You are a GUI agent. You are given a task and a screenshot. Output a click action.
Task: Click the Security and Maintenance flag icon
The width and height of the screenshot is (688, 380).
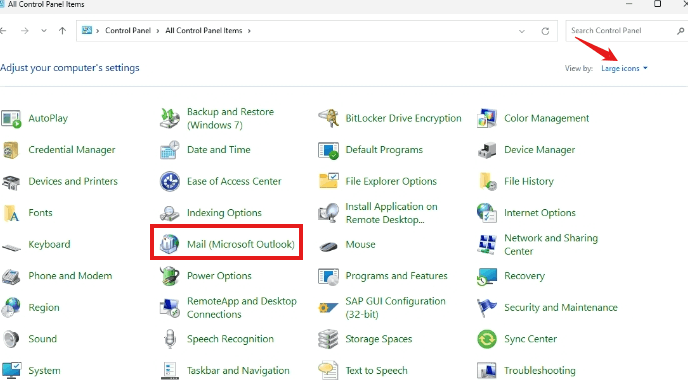487,308
